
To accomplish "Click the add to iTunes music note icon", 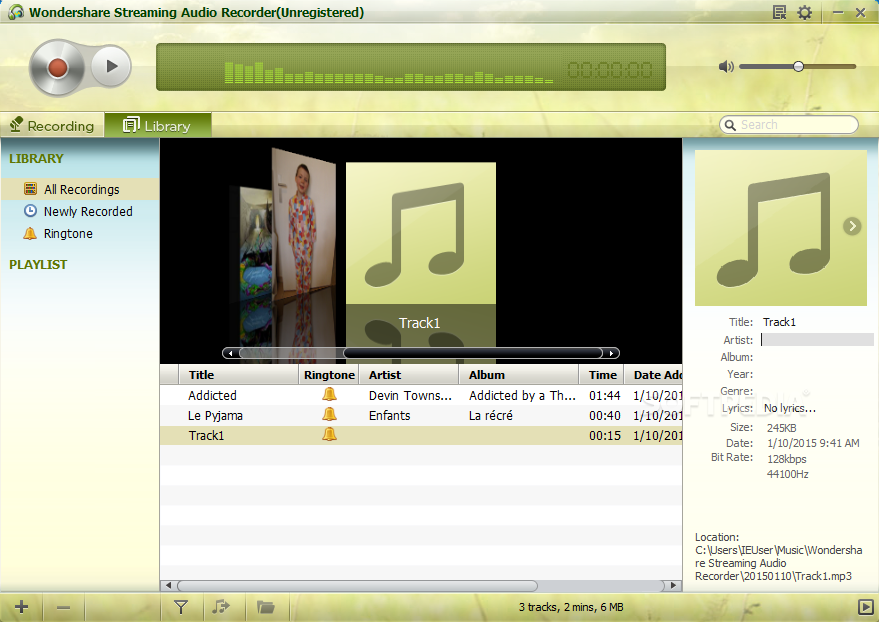I will point(221,607).
